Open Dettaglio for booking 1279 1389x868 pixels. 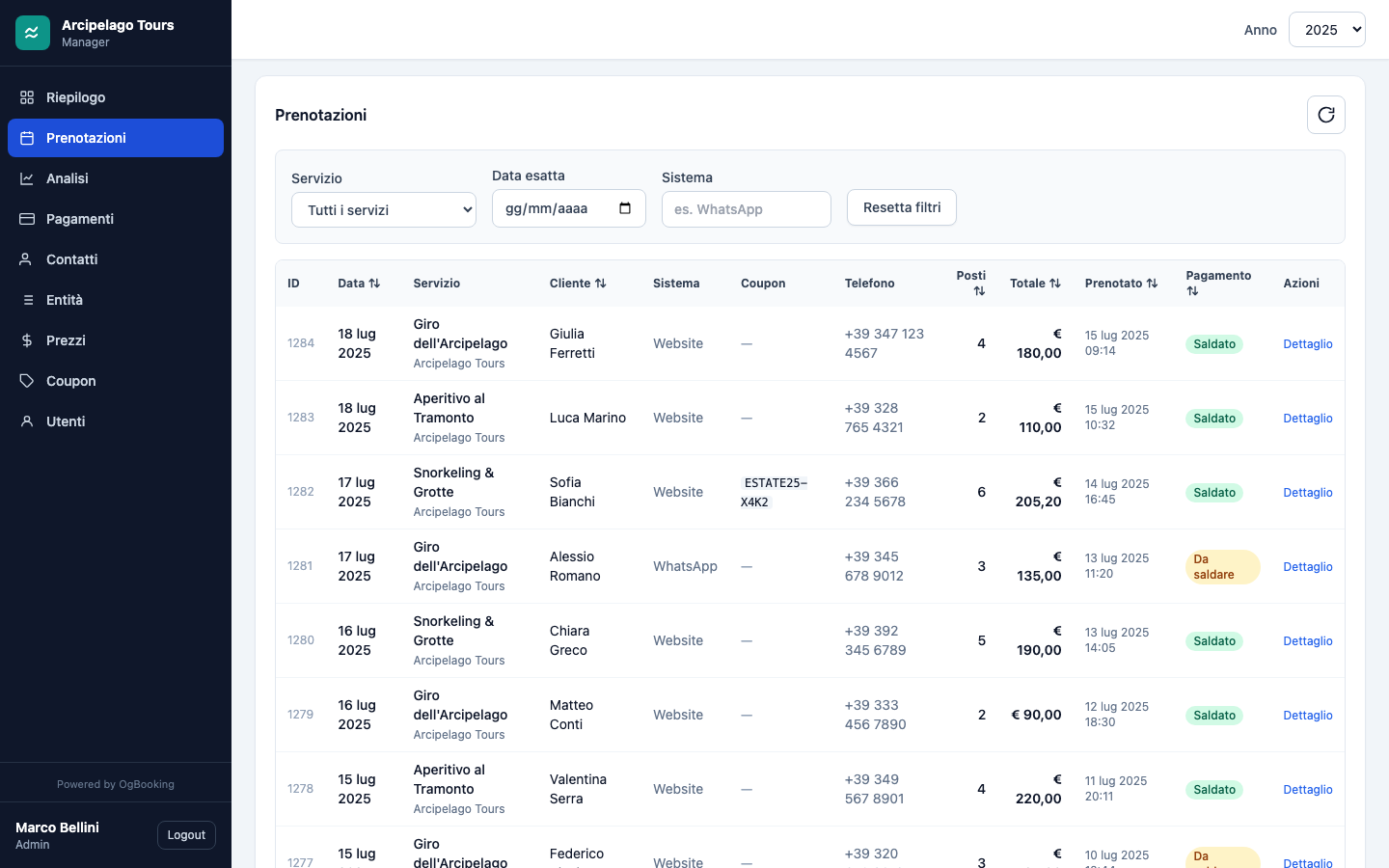(1308, 716)
